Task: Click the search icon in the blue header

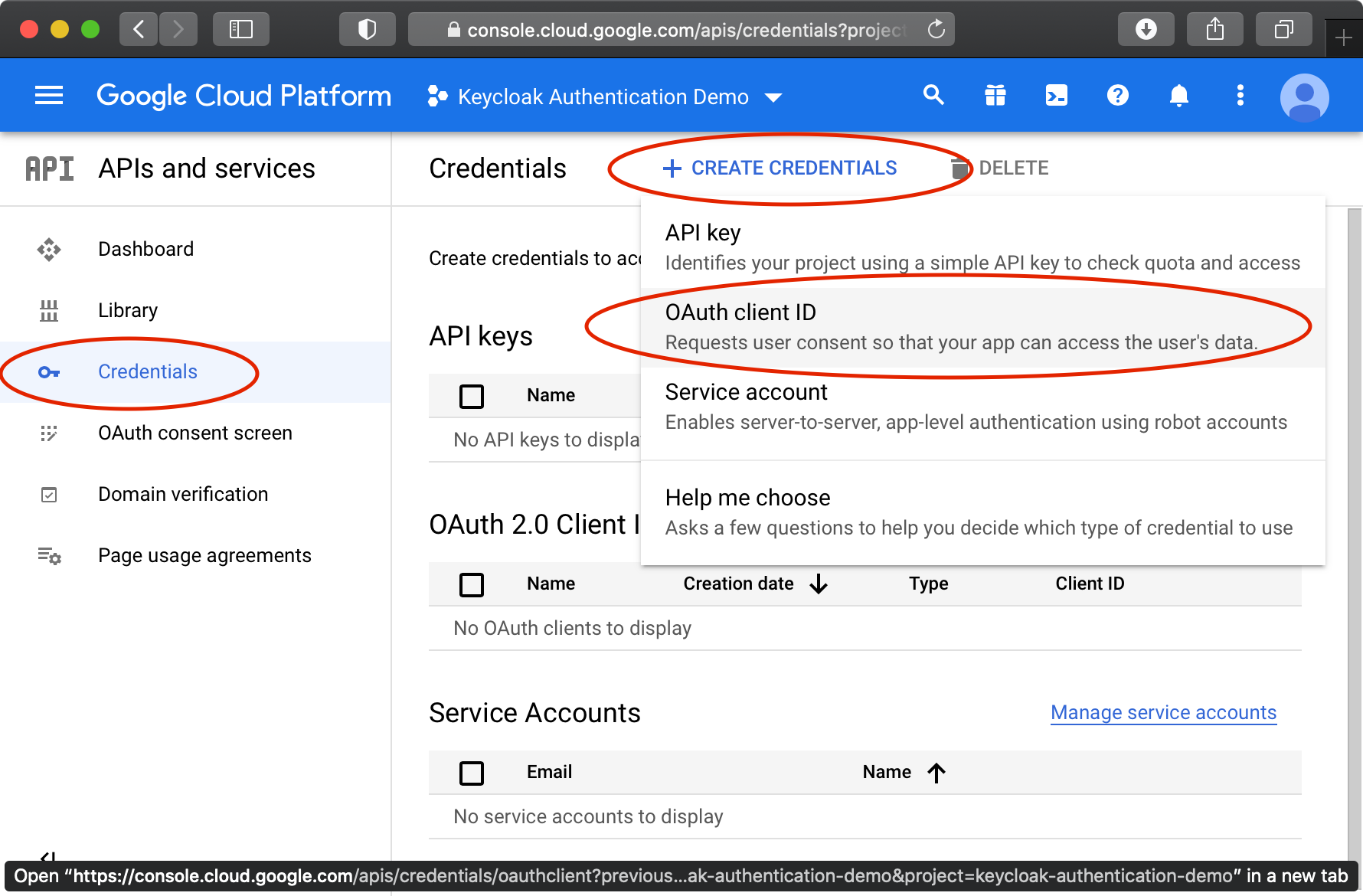Action: click(x=933, y=95)
